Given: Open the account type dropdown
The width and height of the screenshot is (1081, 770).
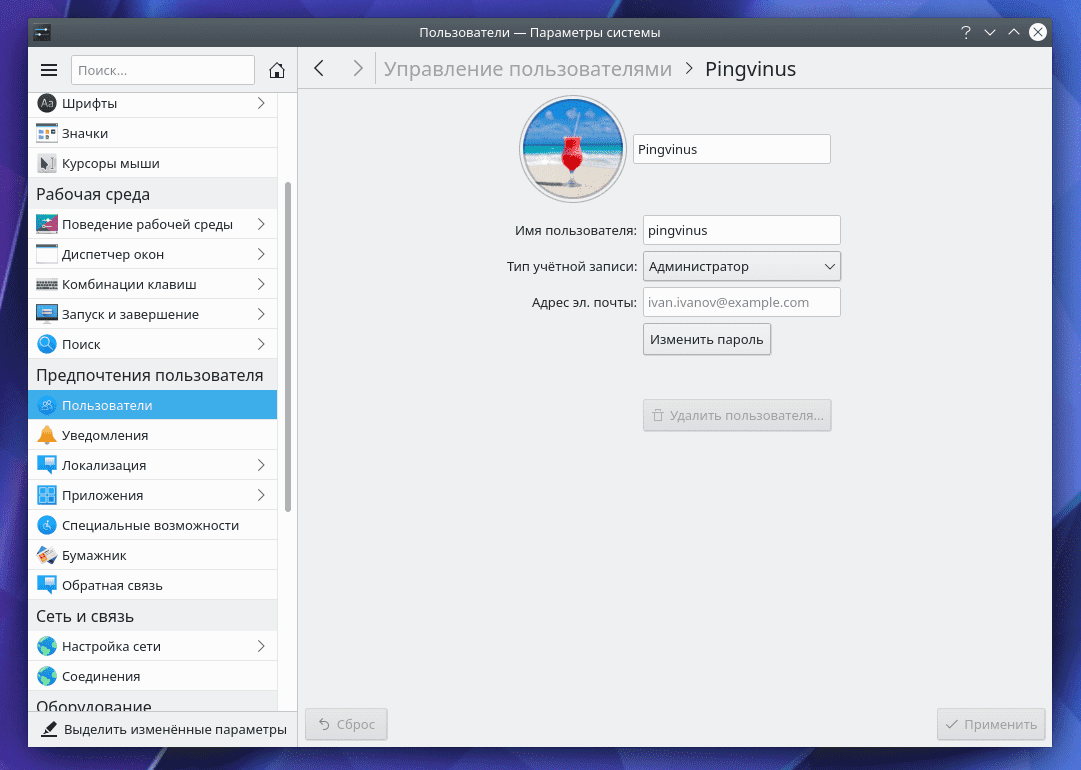Looking at the screenshot, I should (741, 266).
